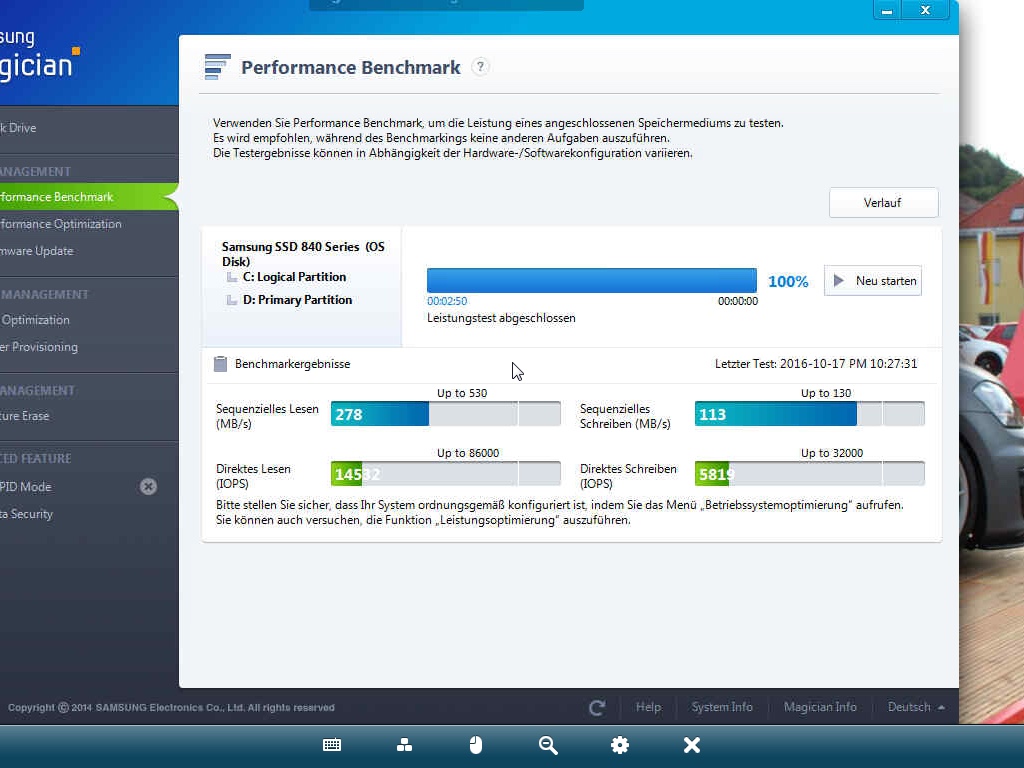1024x768 pixels.
Task: Click 'Up to 86000' label
Action: 468,453
